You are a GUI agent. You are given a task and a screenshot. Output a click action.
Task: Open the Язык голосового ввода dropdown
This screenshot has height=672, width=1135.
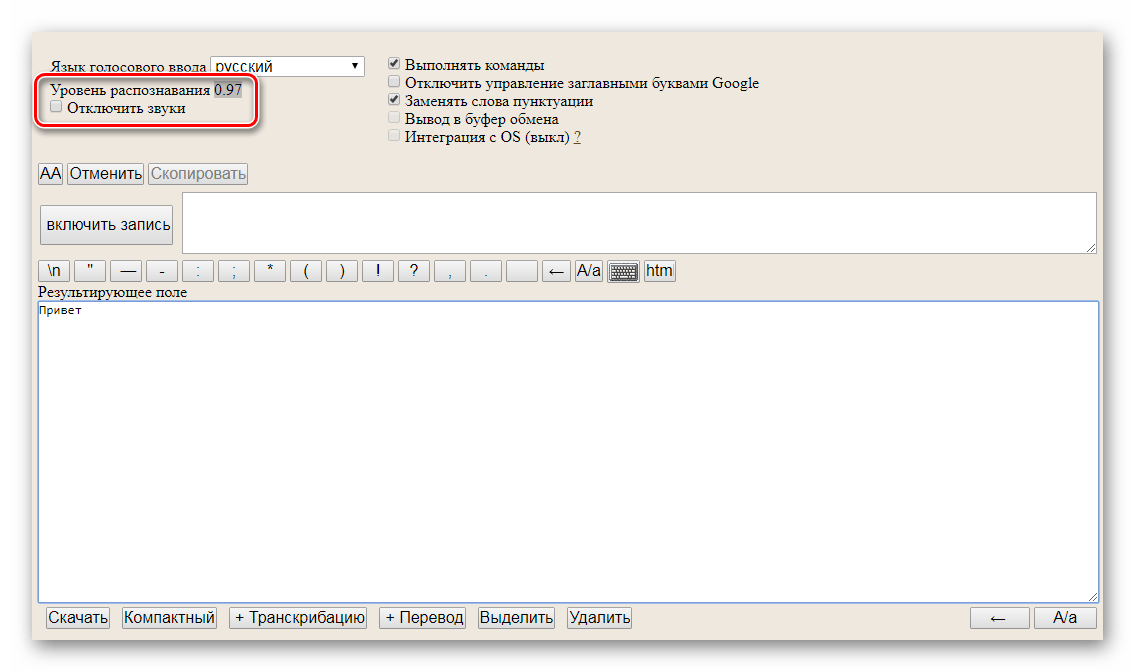point(287,67)
